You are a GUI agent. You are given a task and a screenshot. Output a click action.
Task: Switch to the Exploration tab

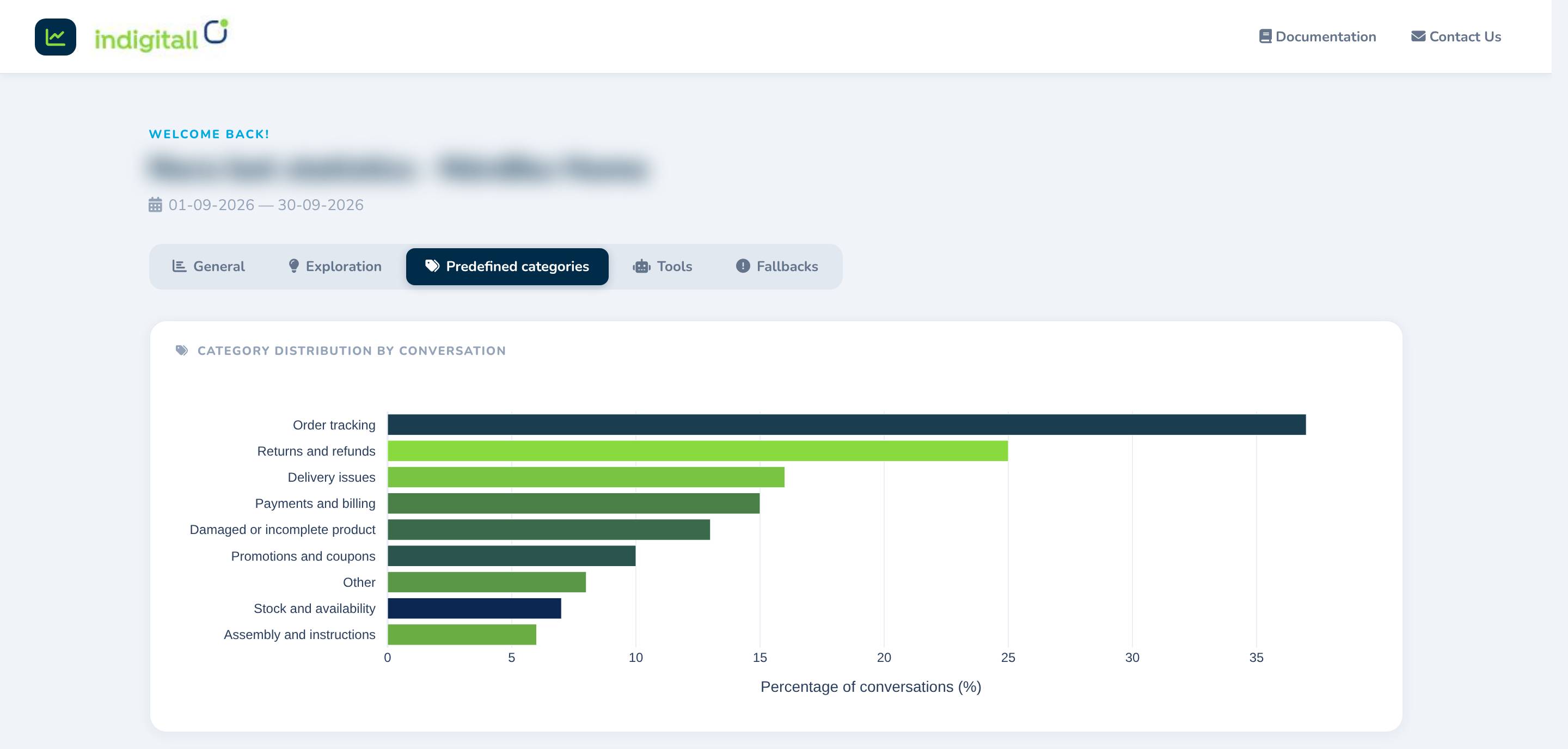[335, 267]
